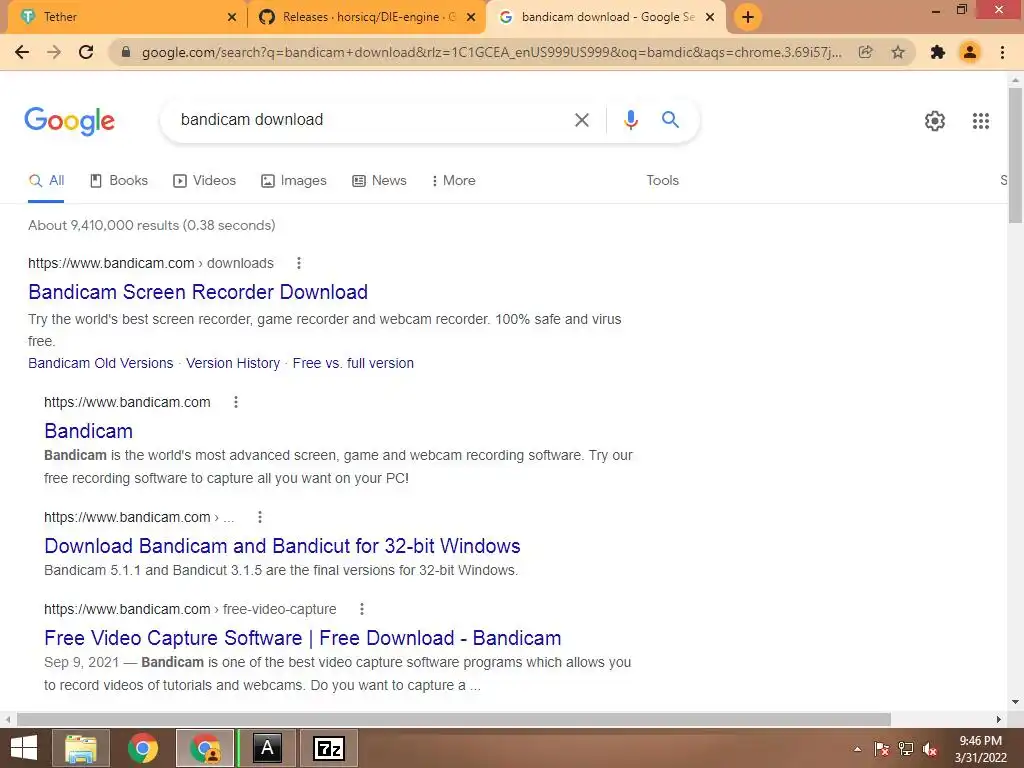1024x768 pixels.
Task: Filter results by News
Action: (379, 181)
